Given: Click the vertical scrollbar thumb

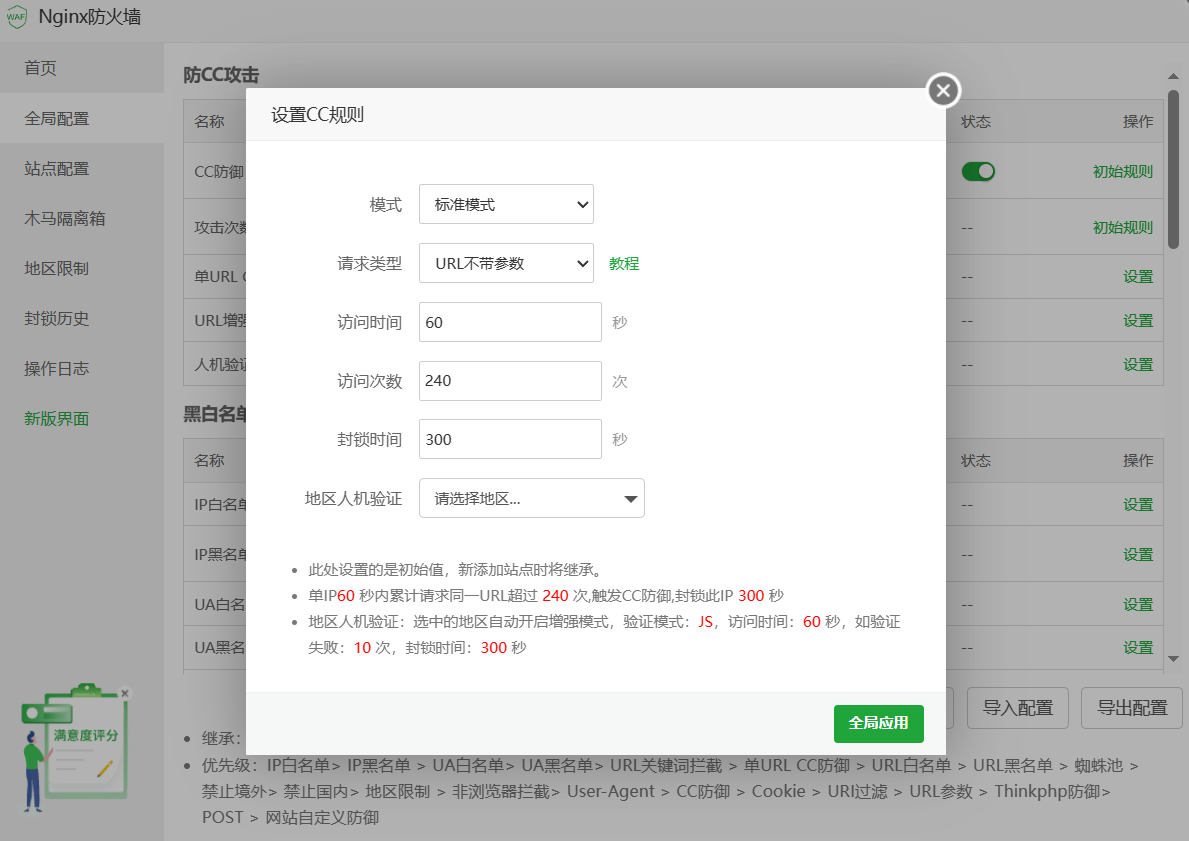Looking at the screenshot, I should pyautogui.click(x=1173, y=169).
